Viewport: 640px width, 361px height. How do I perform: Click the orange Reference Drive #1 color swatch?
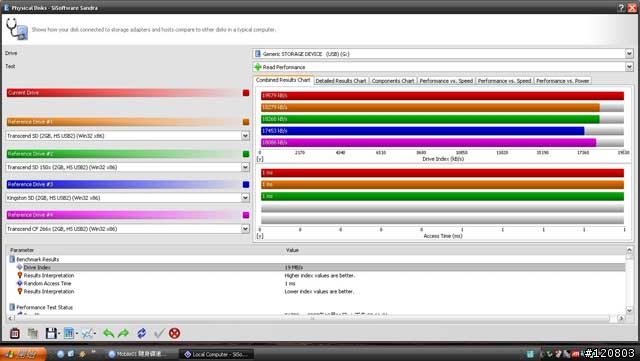coord(246,122)
